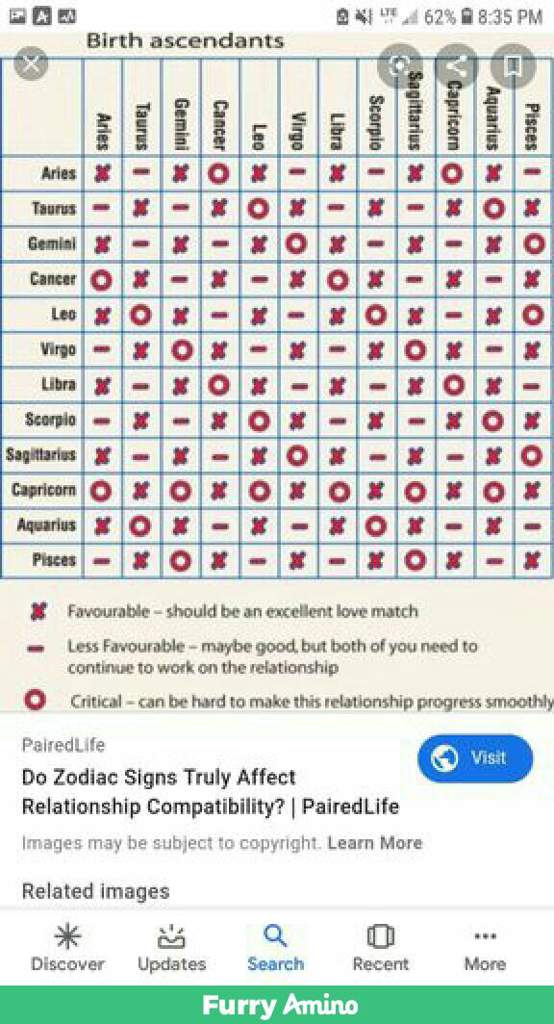The height and width of the screenshot is (1024, 554).
Task: Open the Learn More link
Action: [x=374, y=842]
